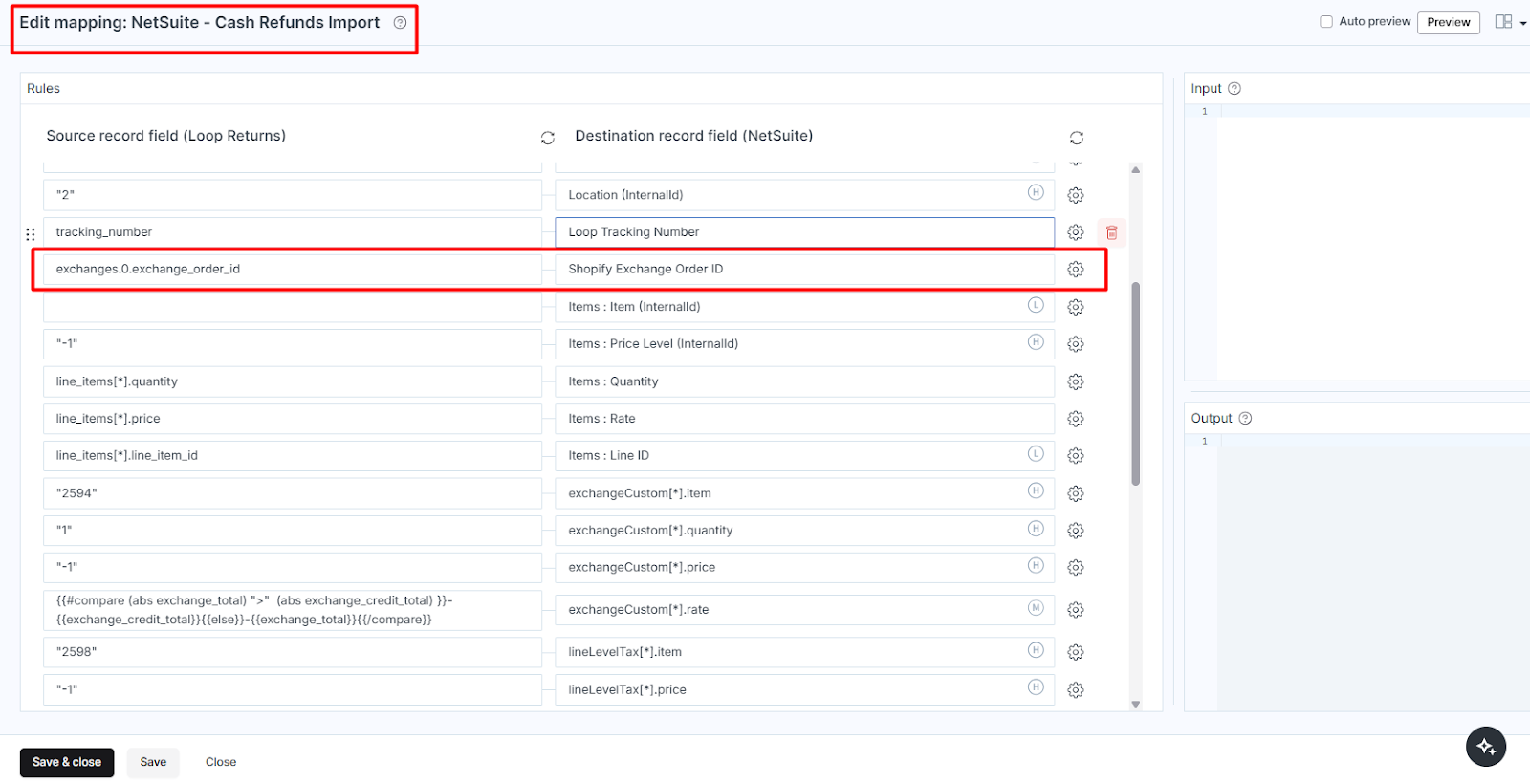Edit source field line_items[*].line_item_id
This screenshot has width=1530, height=784.
tap(293, 456)
